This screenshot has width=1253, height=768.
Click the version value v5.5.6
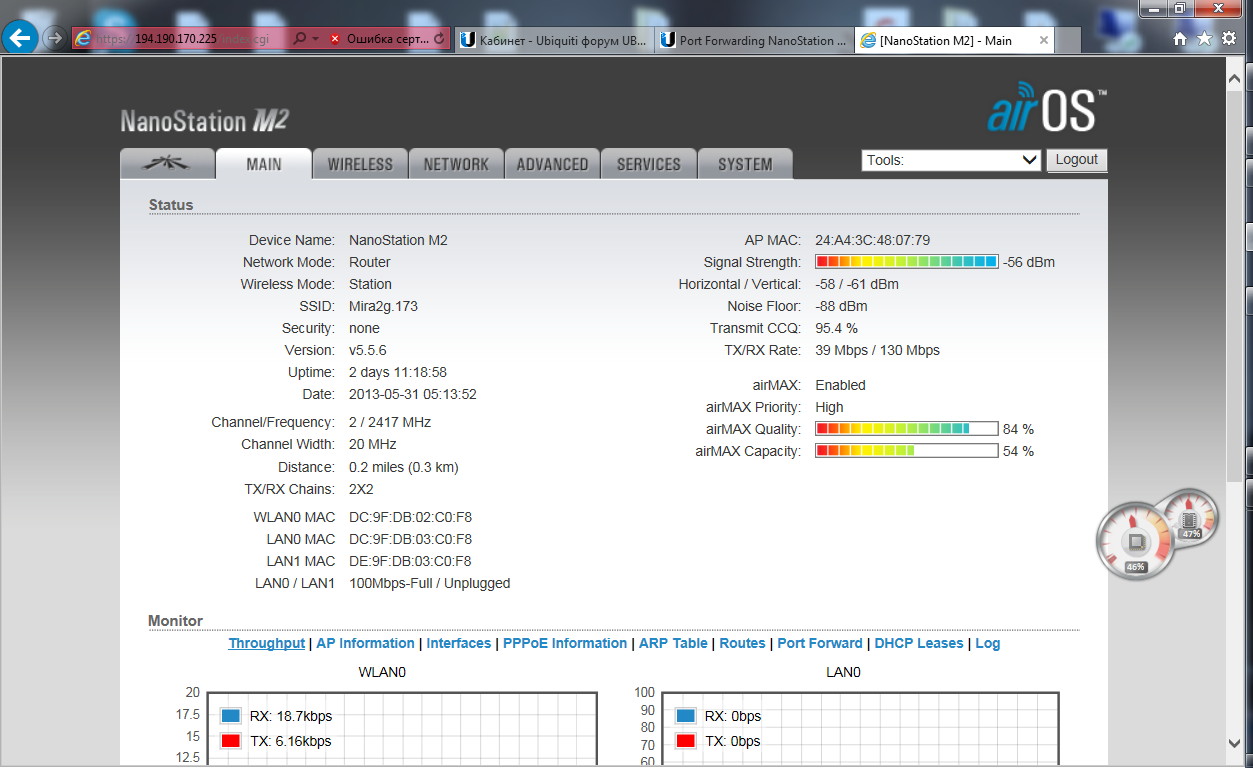click(x=368, y=350)
